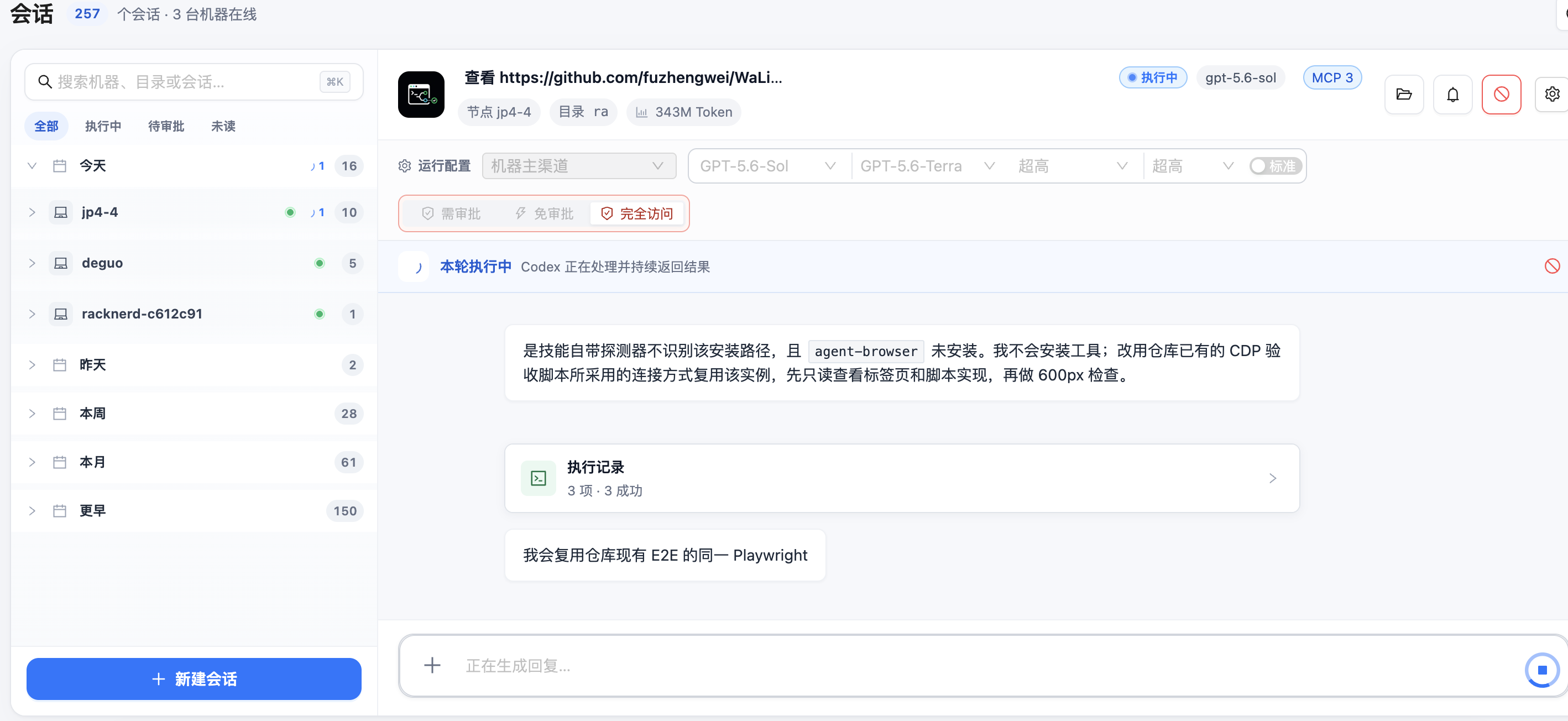The width and height of the screenshot is (1568, 721).
Task: Click the agent-browser code snippet
Action: tap(866, 351)
